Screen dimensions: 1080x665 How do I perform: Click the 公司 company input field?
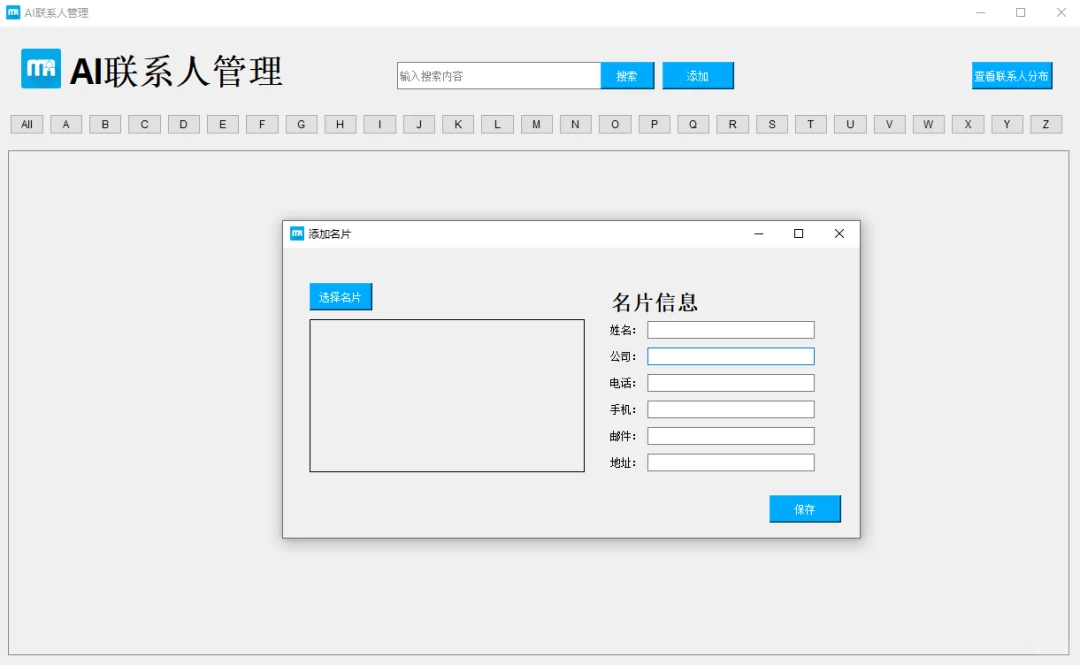coord(730,356)
